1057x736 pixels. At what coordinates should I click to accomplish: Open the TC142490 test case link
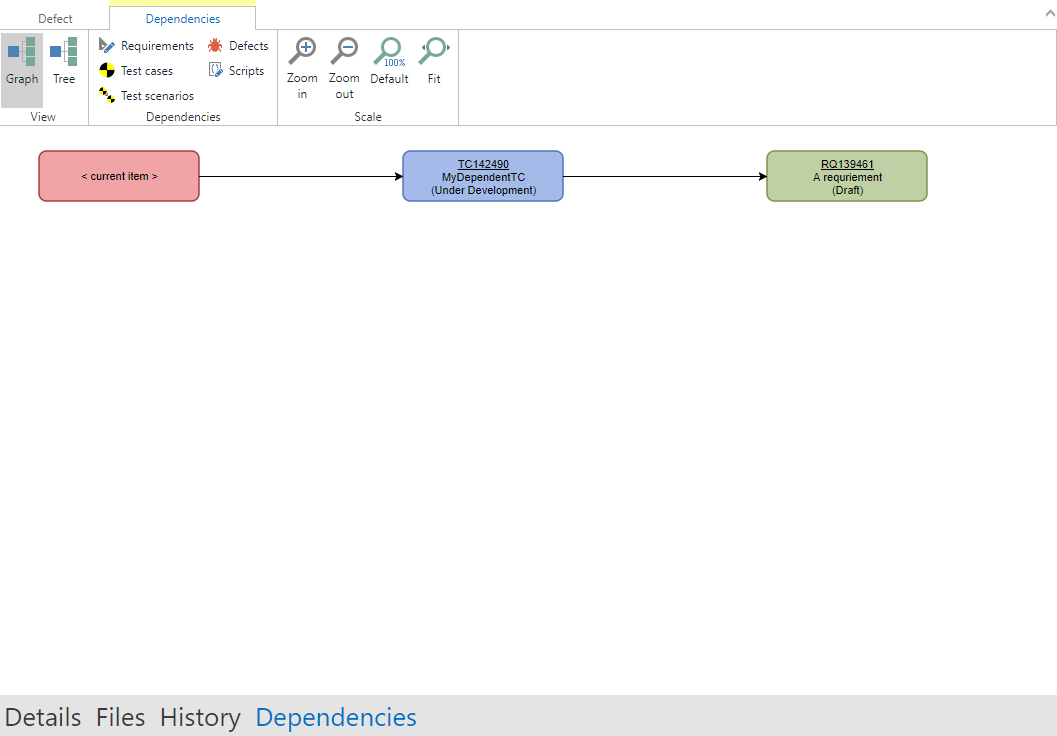483,164
